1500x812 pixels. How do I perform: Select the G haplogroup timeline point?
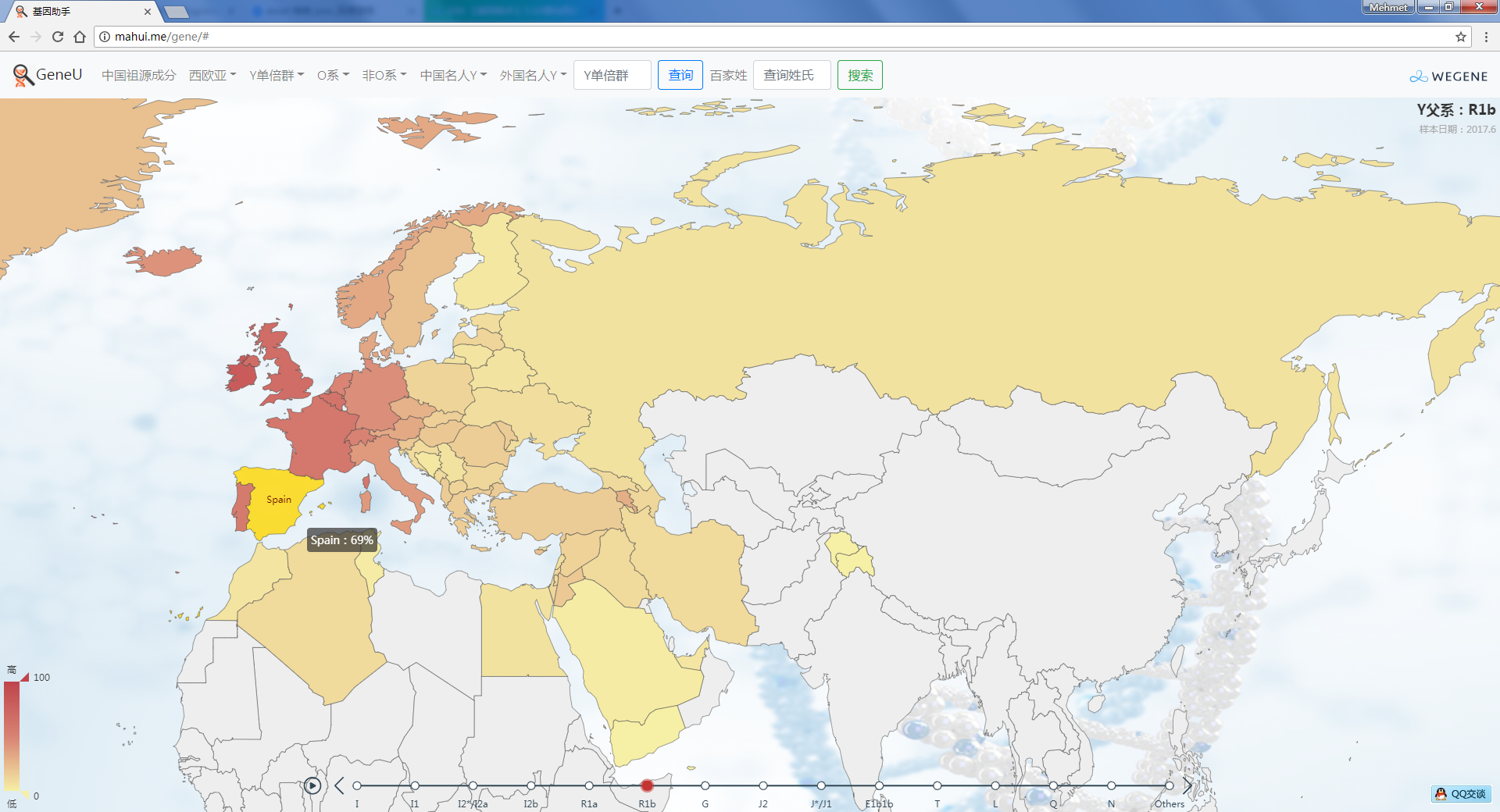click(705, 785)
